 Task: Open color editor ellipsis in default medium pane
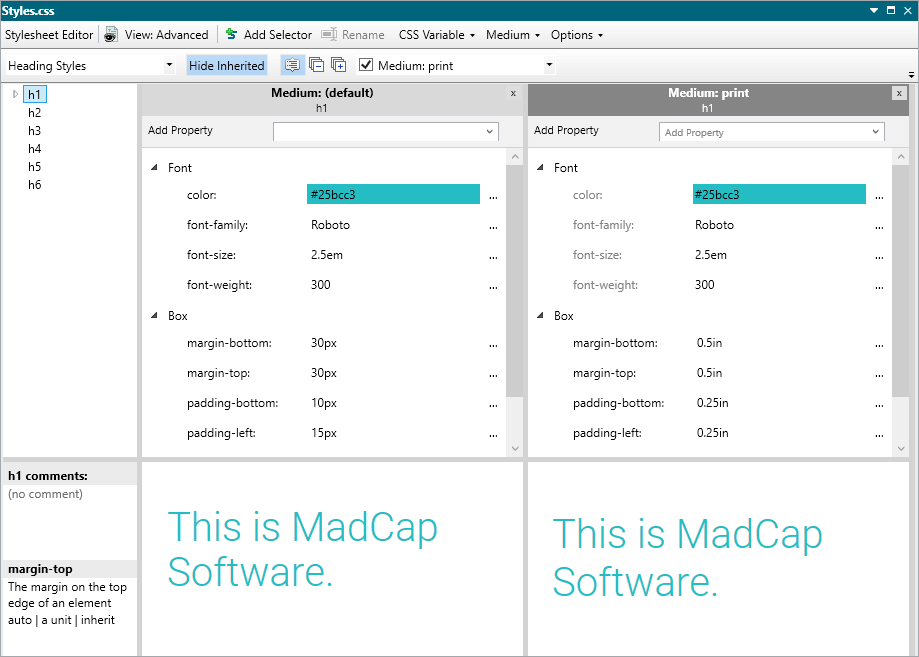point(493,196)
